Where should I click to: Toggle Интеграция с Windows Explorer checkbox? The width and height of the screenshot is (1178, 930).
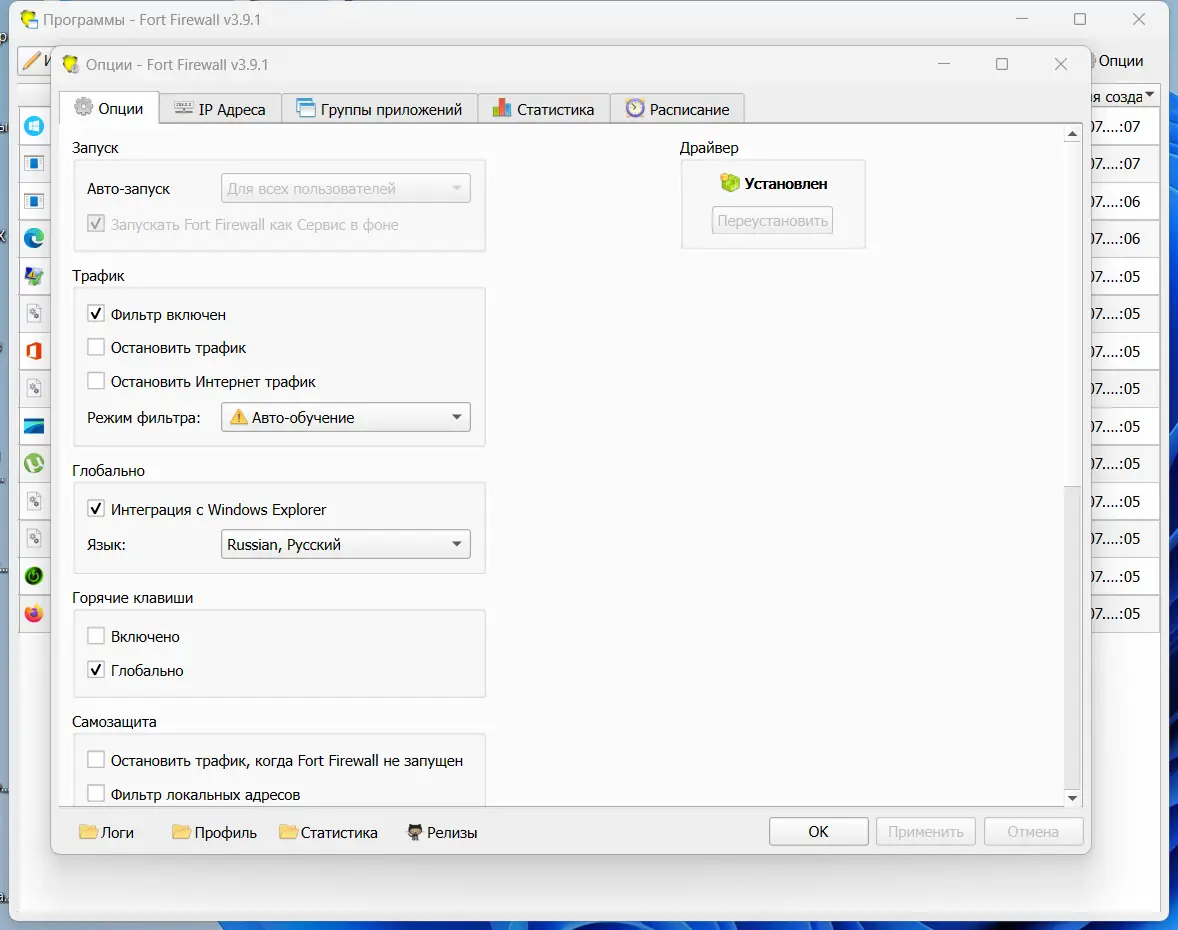click(x=95, y=509)
